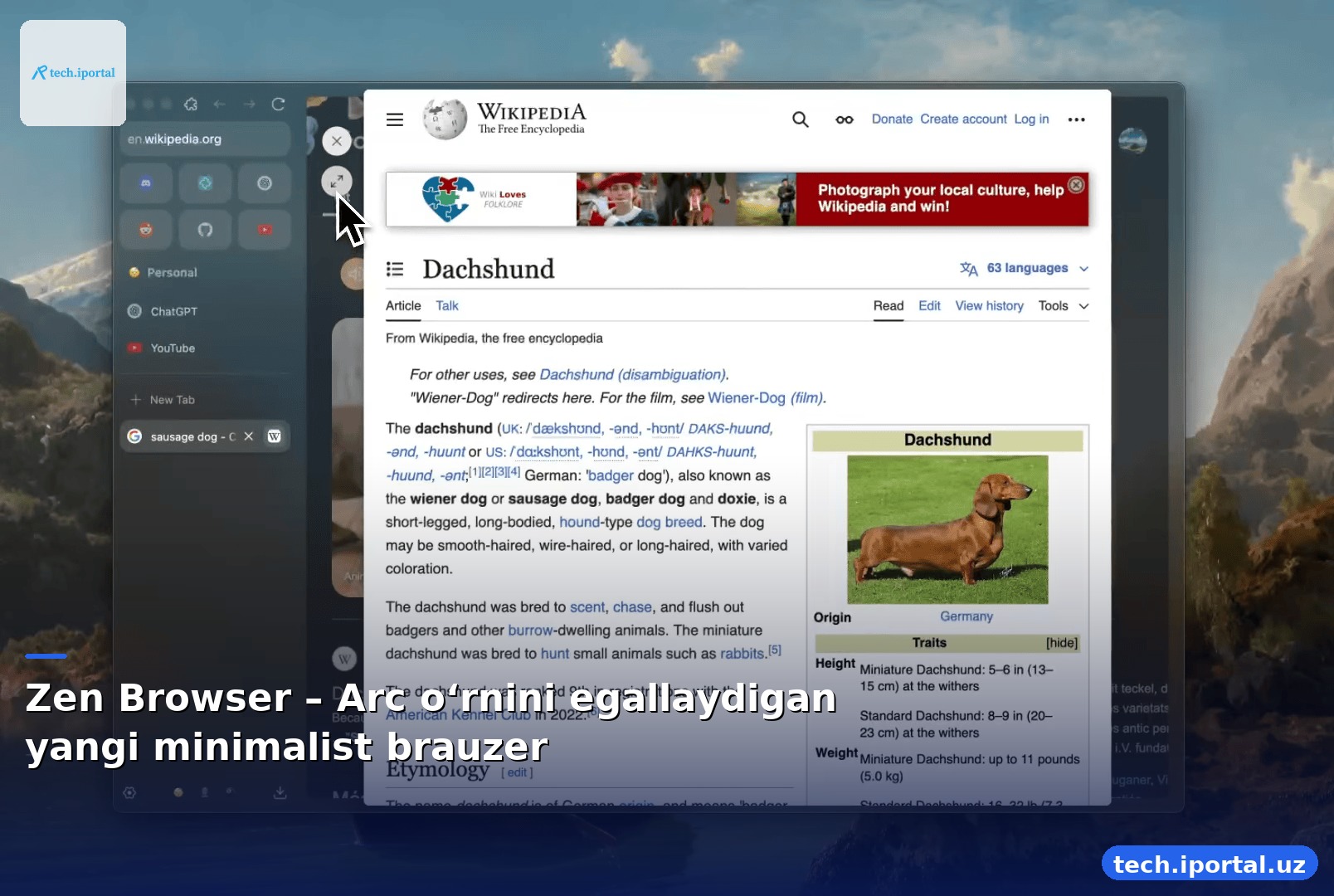
Task: Select the Read tab
Action: (x=888, y=306)
